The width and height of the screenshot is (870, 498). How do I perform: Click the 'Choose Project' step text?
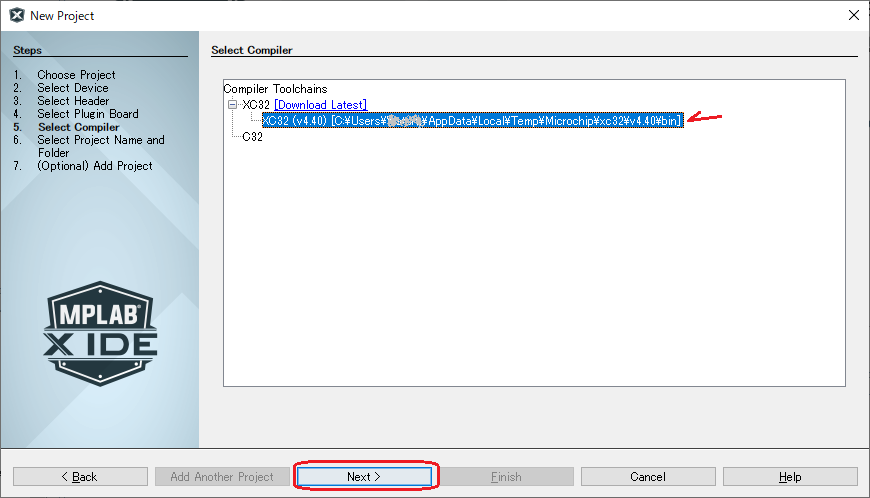76,75
